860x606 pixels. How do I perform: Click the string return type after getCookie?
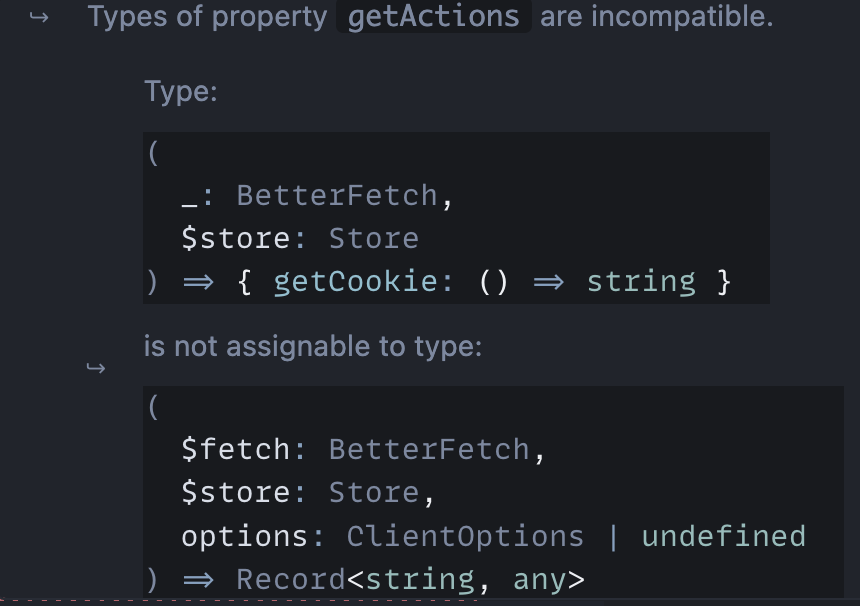pyautogui.click(x=641, y=282)
